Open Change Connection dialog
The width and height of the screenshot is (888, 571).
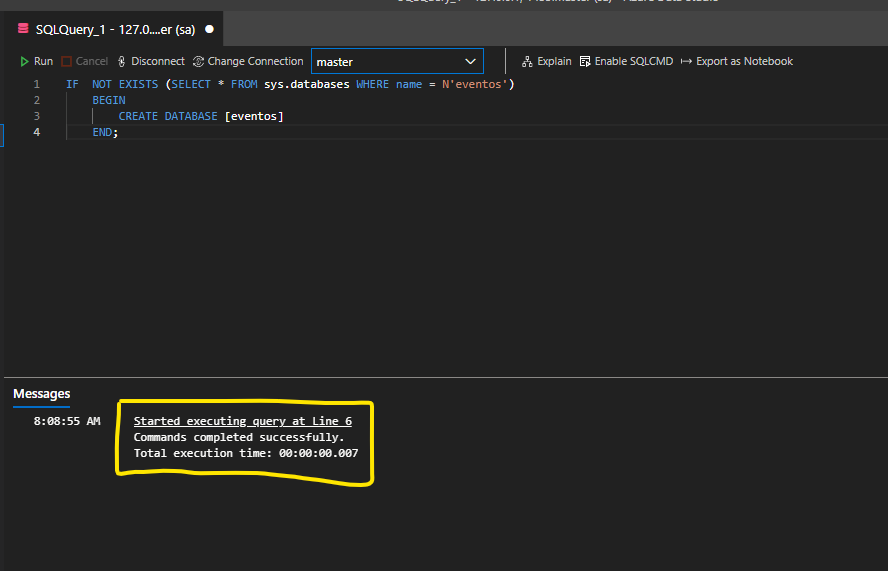[248, 61]
